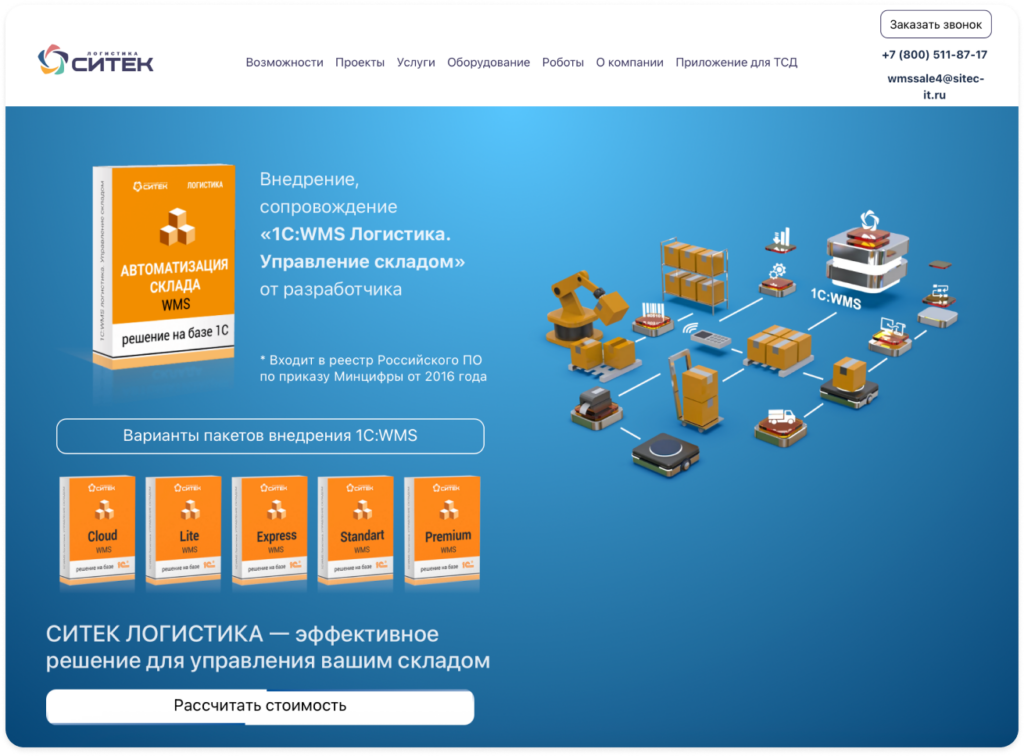
Task: Open the Услуги section
Action: click(417, 62)
